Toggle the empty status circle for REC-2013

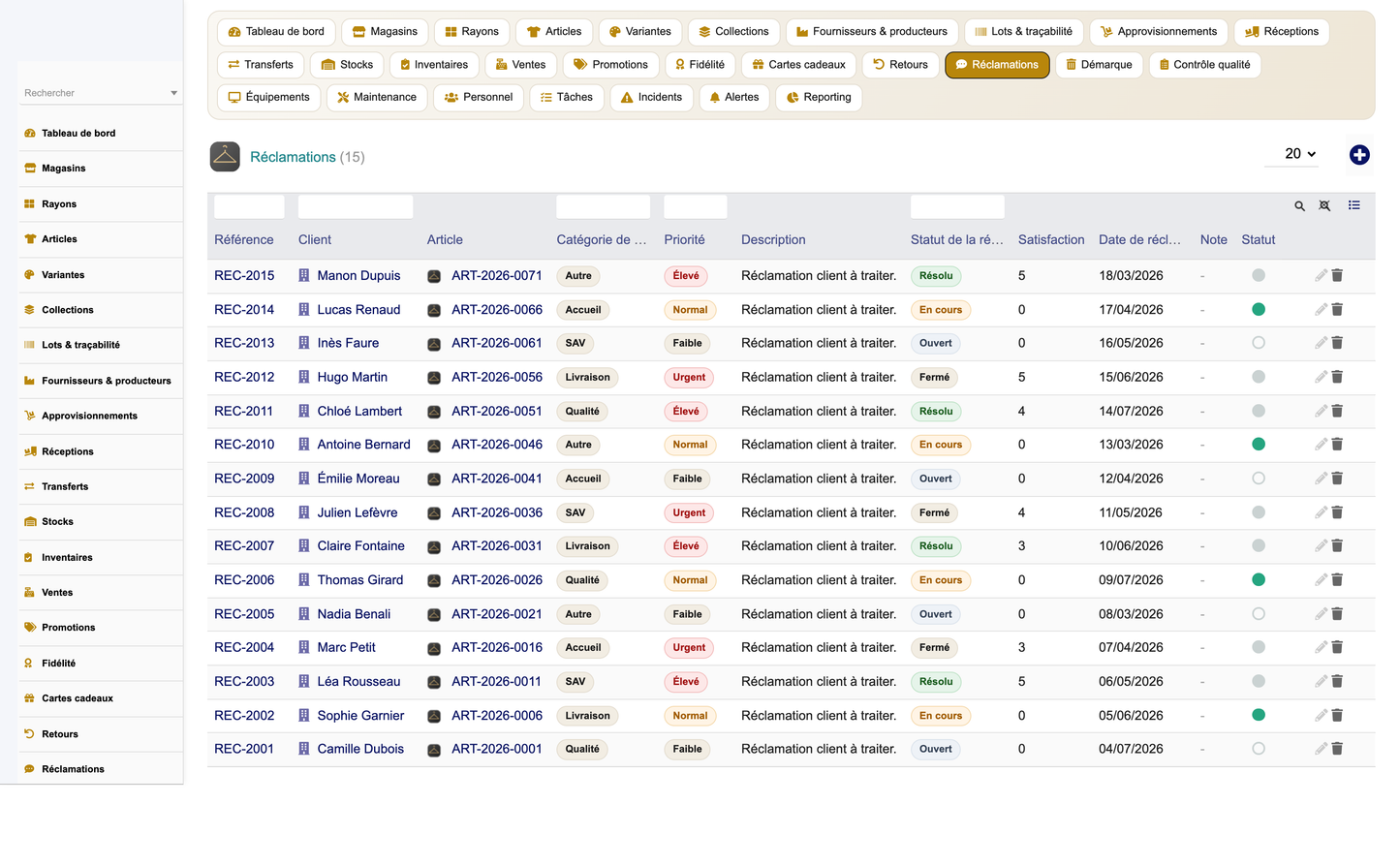click(x=1259, y=343)
